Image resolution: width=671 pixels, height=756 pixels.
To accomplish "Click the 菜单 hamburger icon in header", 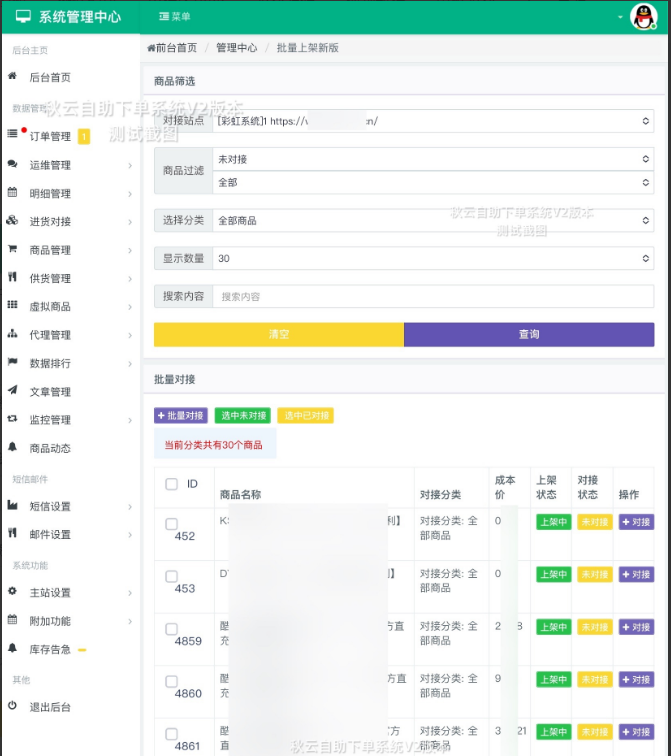I will pyautogui.click(x=164, y=17).
